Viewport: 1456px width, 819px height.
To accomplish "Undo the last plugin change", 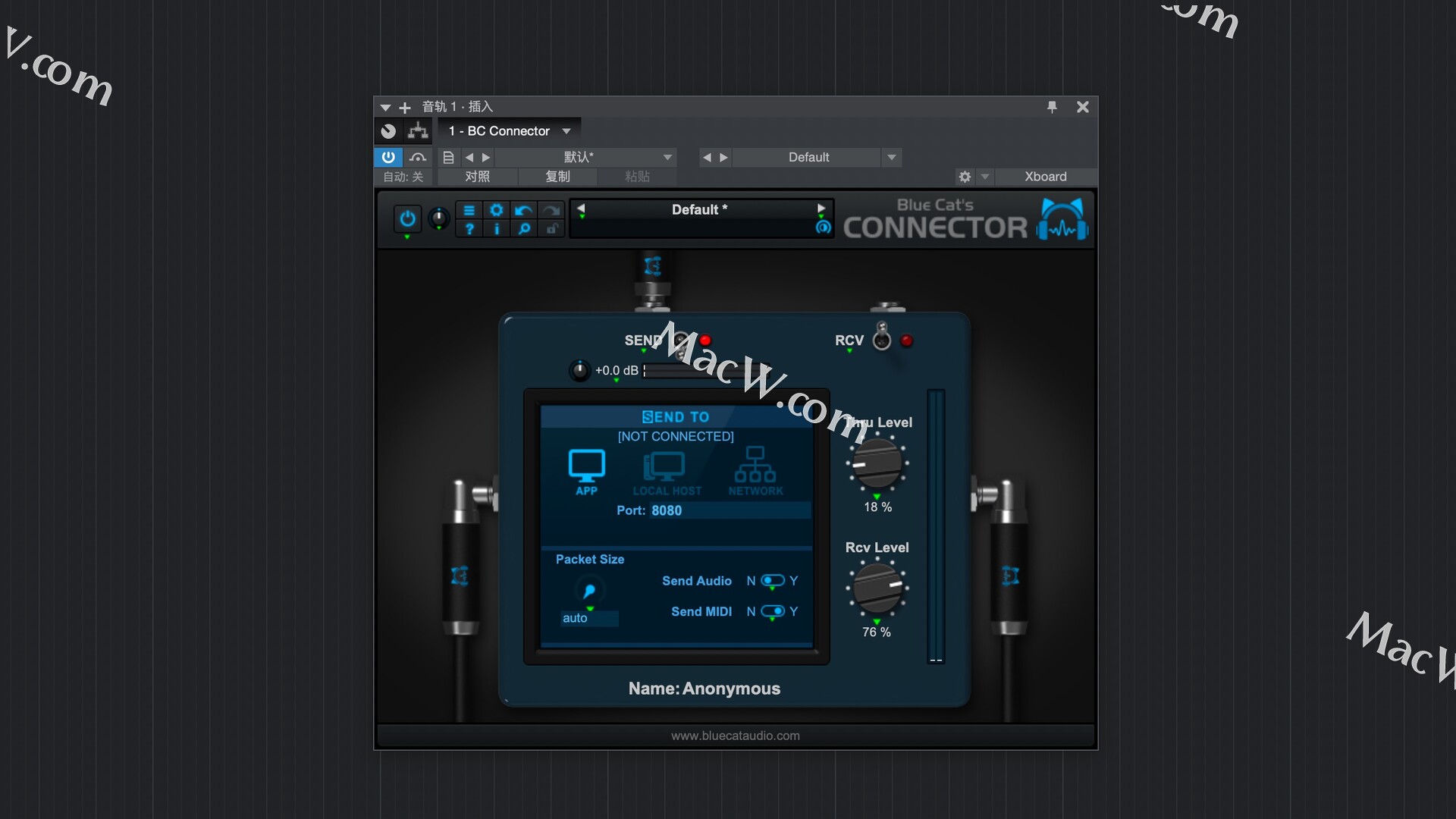I will tap(523, 210).
